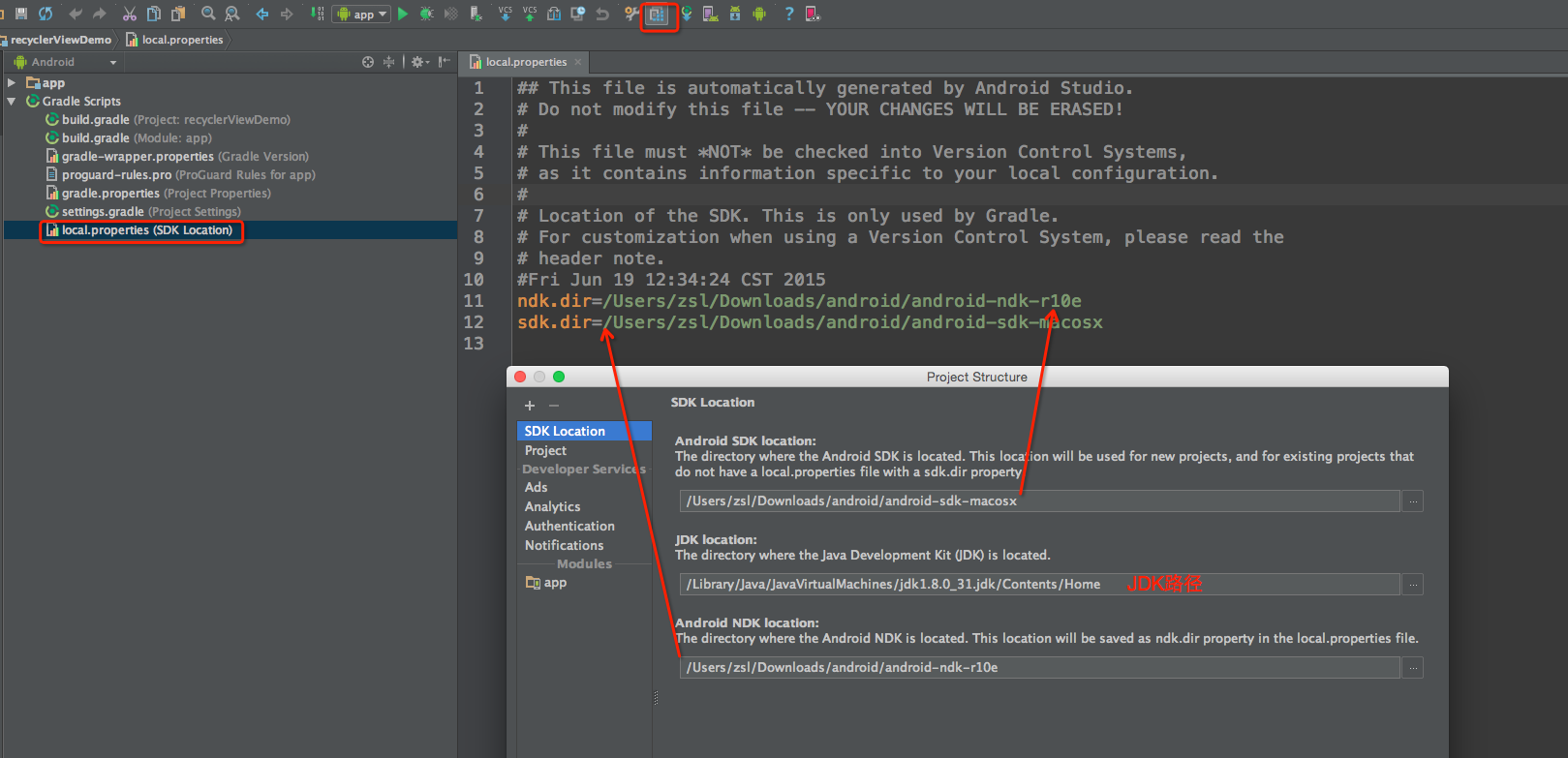Select proguard-rules.pro file

click(181, 175)
